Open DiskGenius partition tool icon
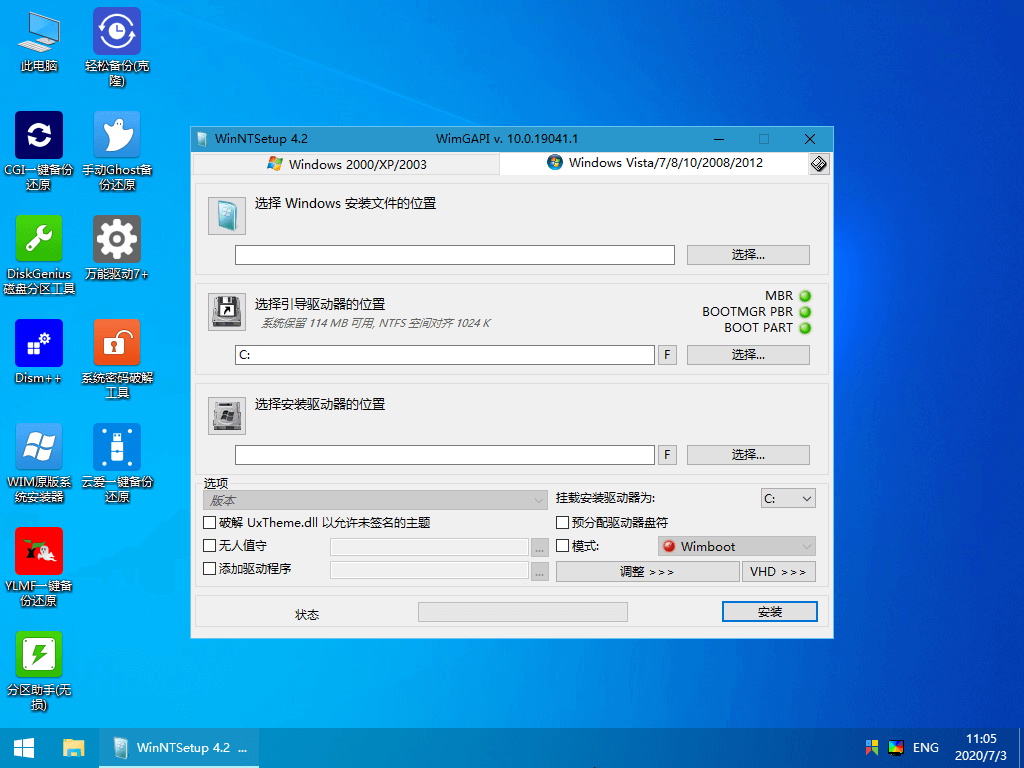The width and height of the screenshot is (1024, 768). pyautogui.click(x=39, y=240)
